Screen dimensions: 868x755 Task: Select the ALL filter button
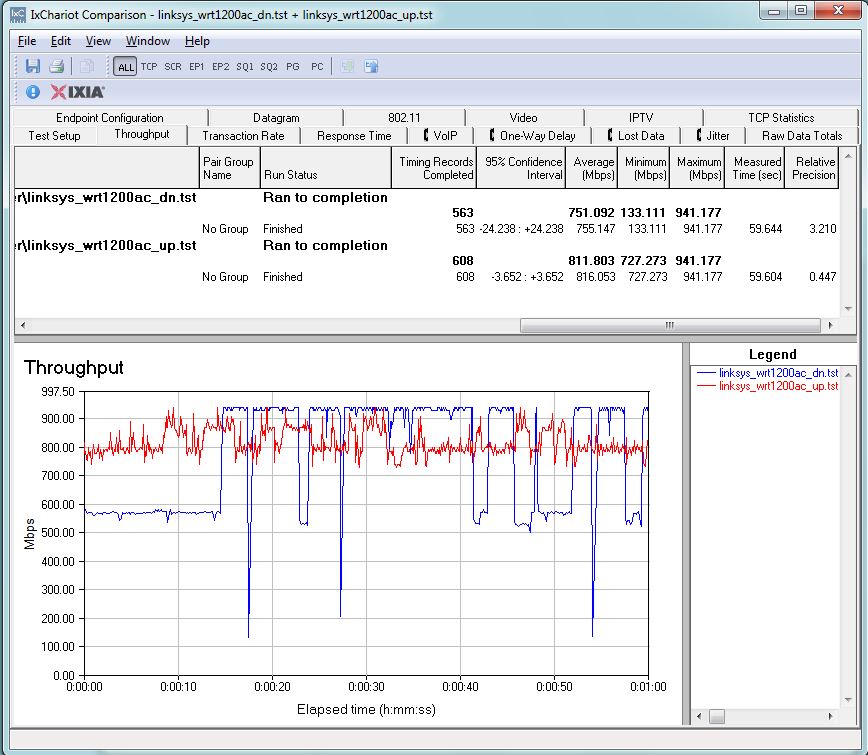point(125,67)
